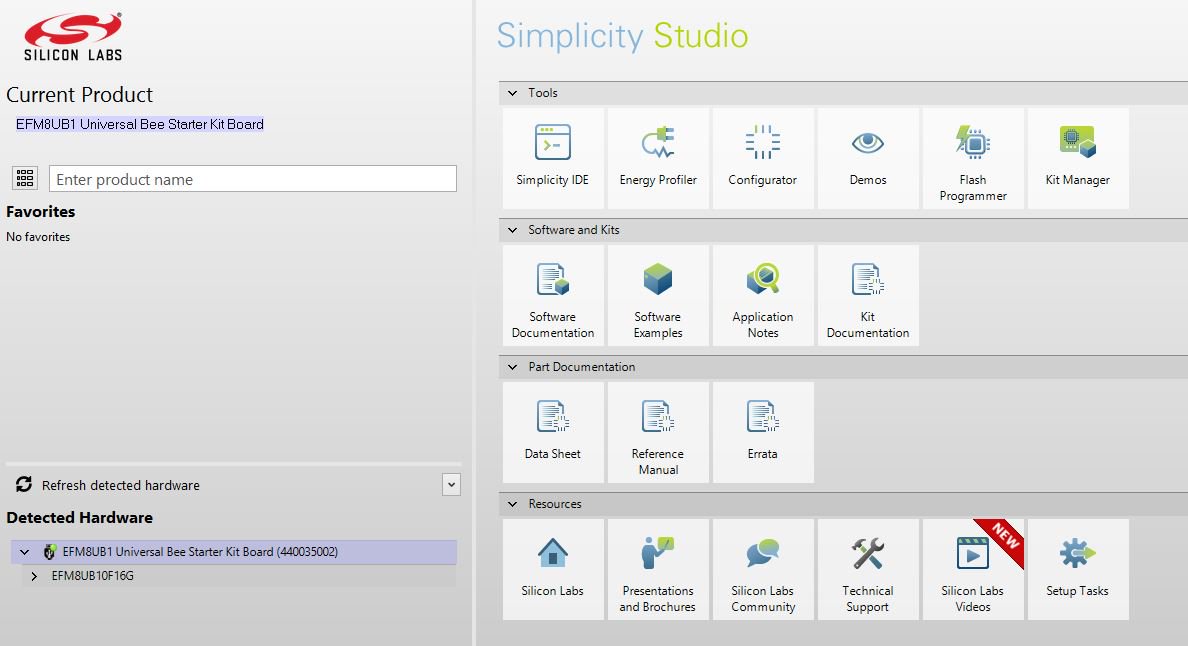
Task: Collapse the Software and Kits section
Action: (x=513, y=230)
